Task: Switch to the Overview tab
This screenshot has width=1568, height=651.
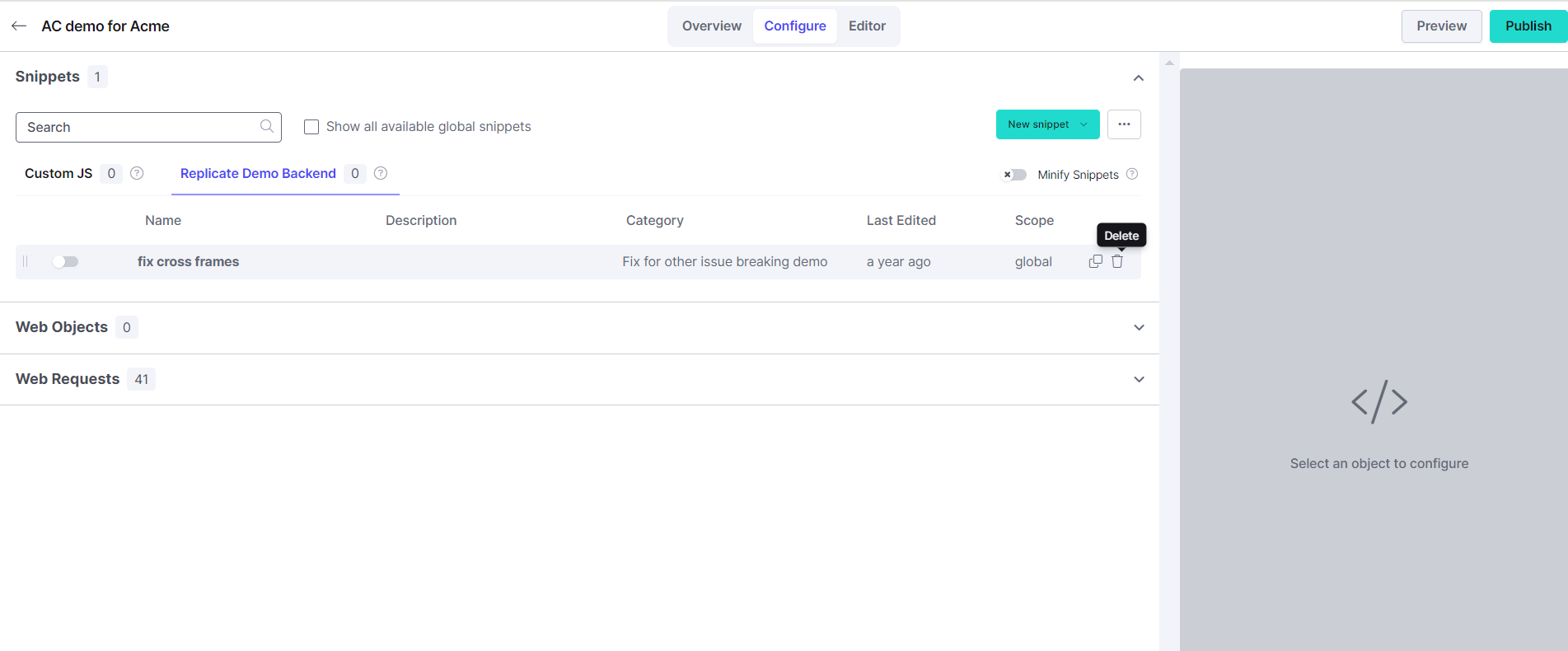Action: [712, 26]
